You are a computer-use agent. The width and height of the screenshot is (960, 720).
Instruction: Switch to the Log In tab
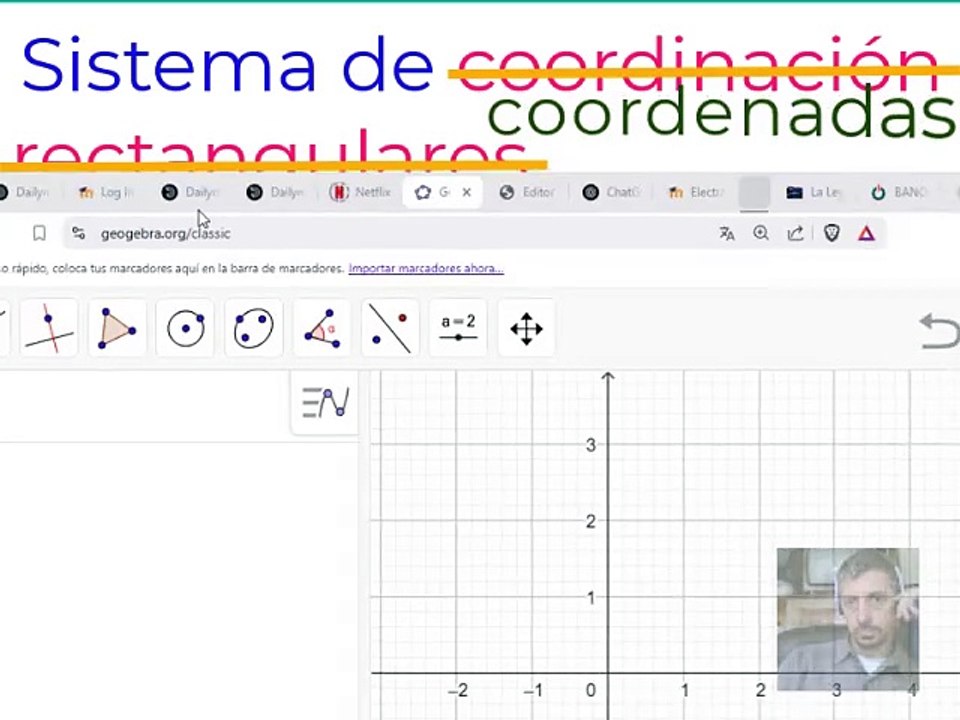point(107,192)
